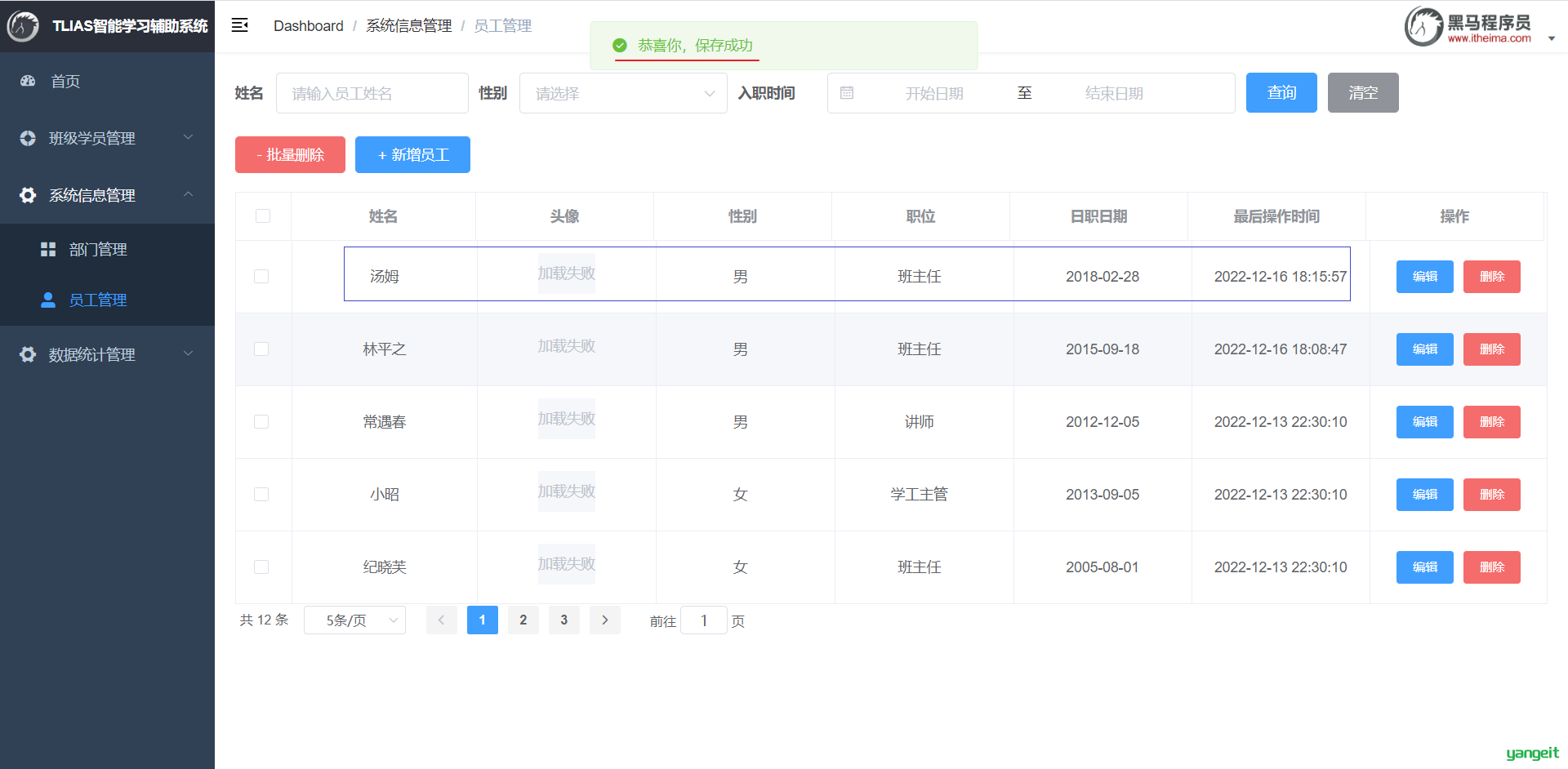This screenshot has height=769, width=1568.
Task: Delete the 纪晓芙 employee row
Action: (x=1492, y=567)
